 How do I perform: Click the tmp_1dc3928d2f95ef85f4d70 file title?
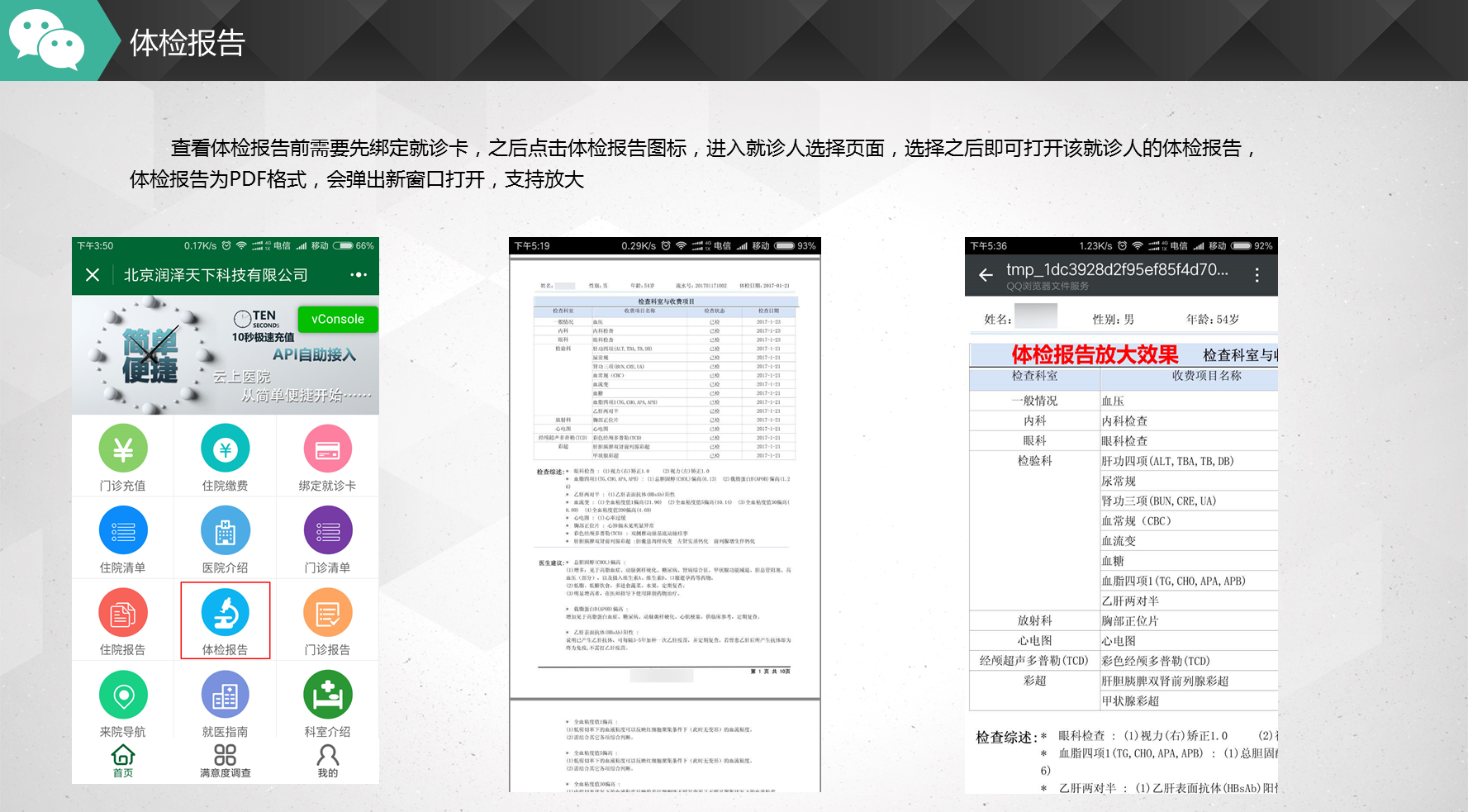click(x=1117, y=269)
